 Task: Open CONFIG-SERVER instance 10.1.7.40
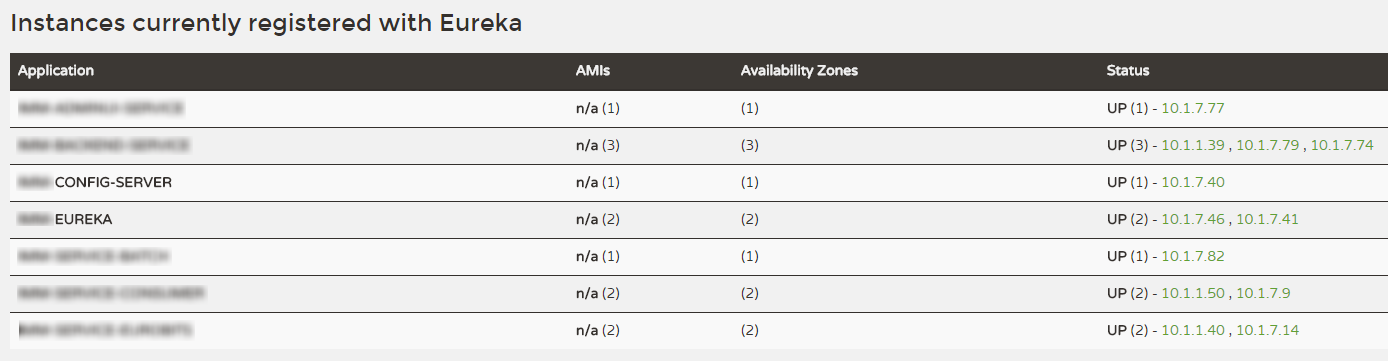1193,182
